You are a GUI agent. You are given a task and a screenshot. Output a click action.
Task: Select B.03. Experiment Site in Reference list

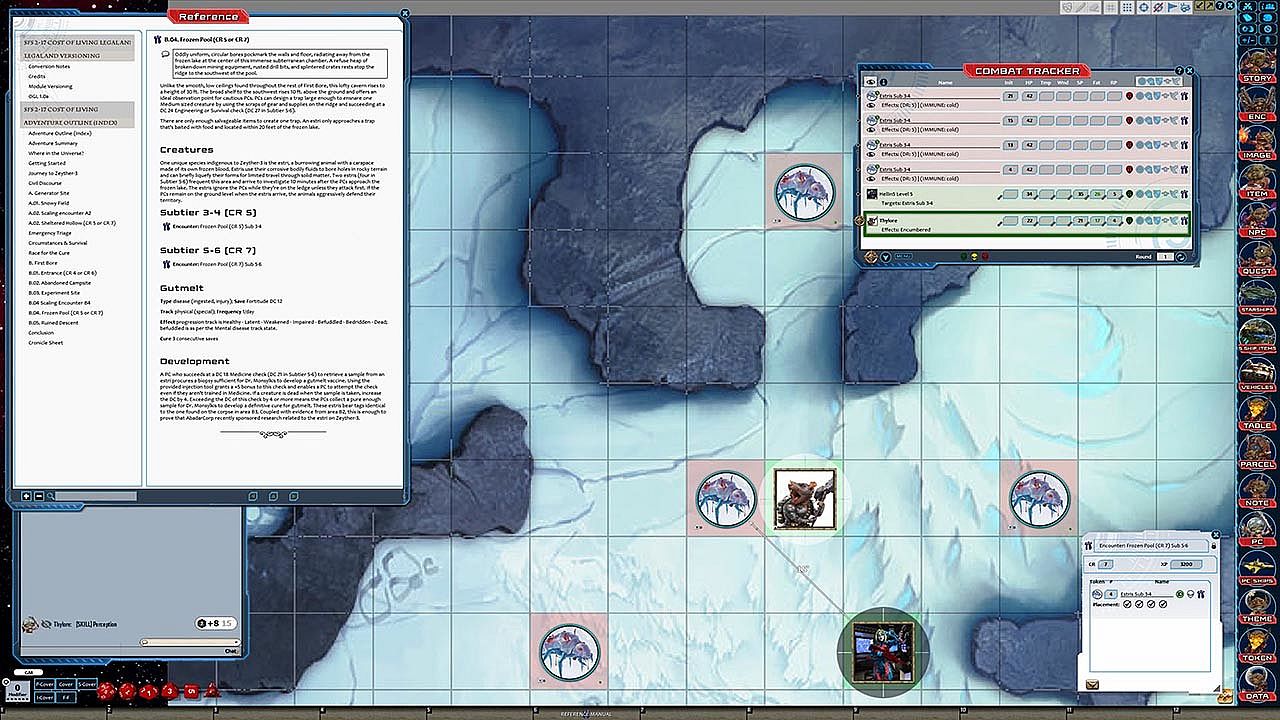[54, 293]
